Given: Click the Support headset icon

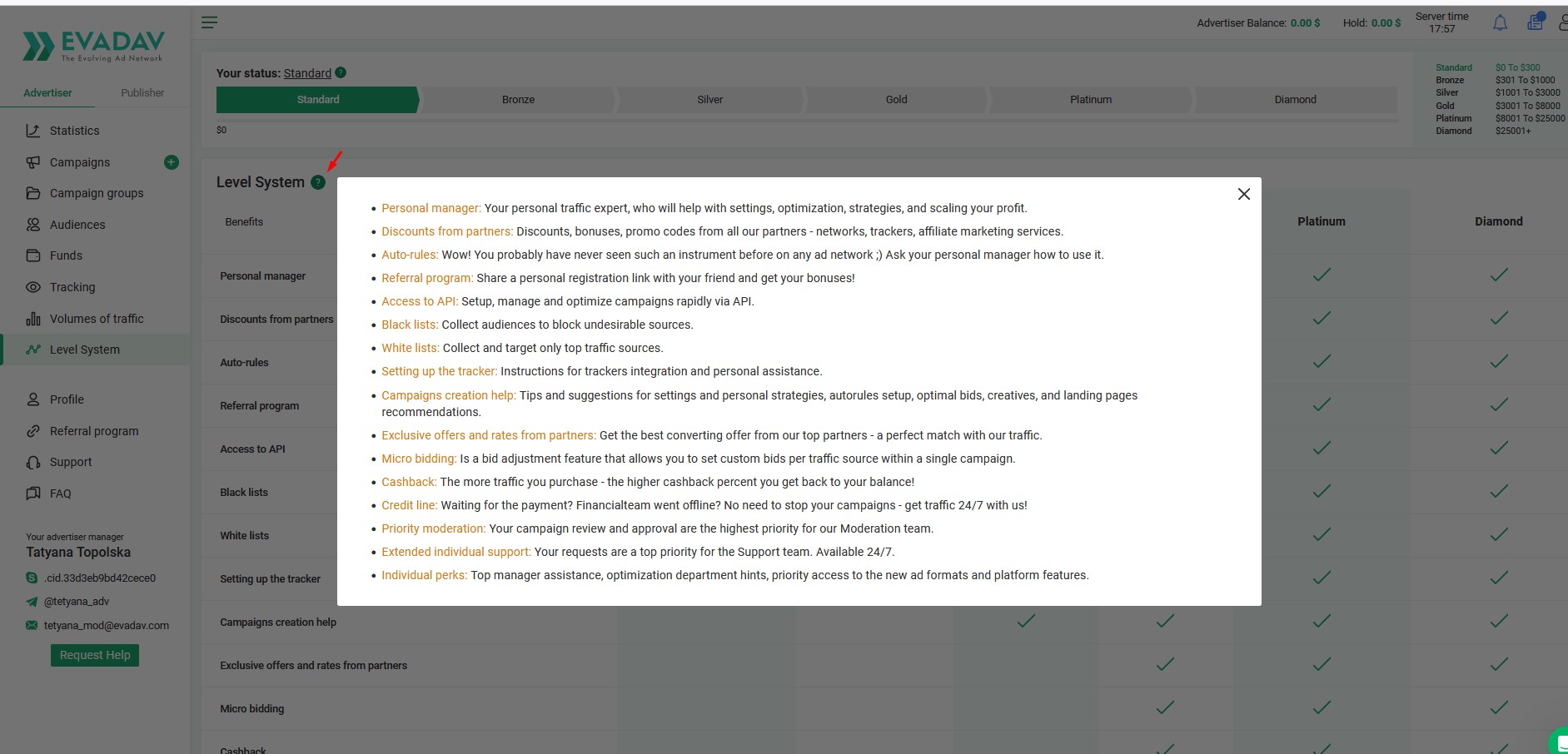Looking at the screenshot, I should tap(33, 462).
